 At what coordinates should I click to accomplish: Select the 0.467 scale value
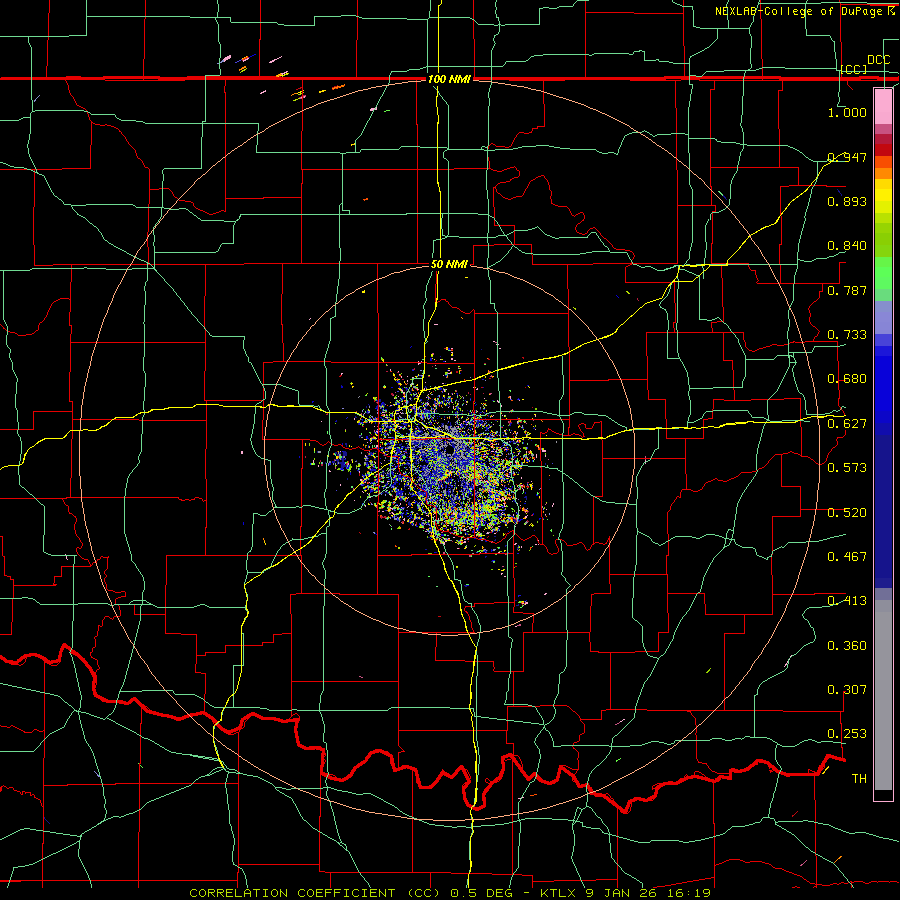pos(847,556)
